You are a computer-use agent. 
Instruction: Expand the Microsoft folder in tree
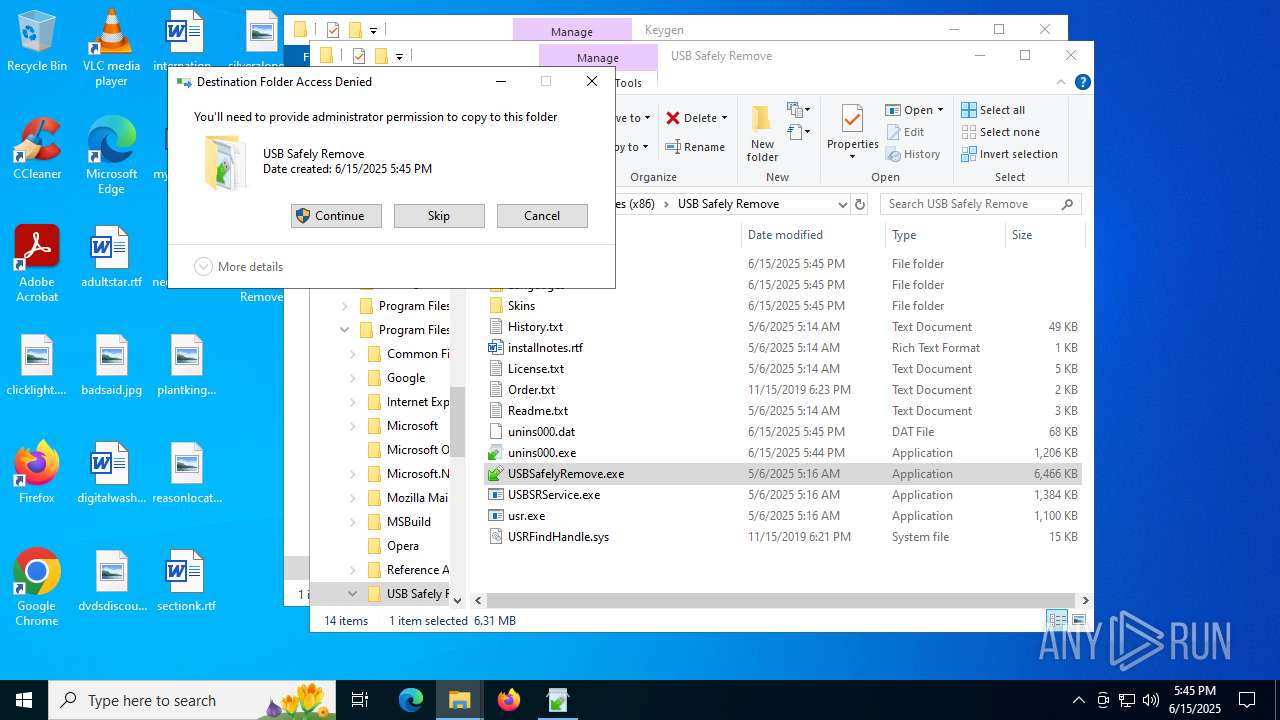click(353, 426)
